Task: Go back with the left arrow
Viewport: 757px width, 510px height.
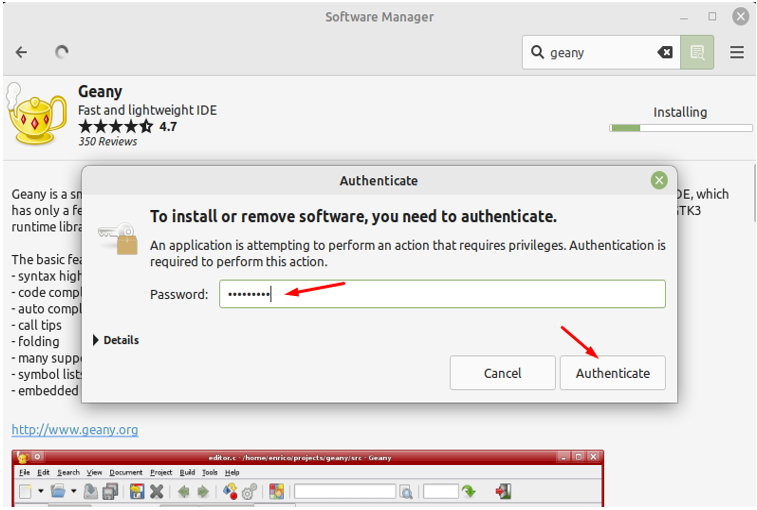Action: [x=21, y=52]
